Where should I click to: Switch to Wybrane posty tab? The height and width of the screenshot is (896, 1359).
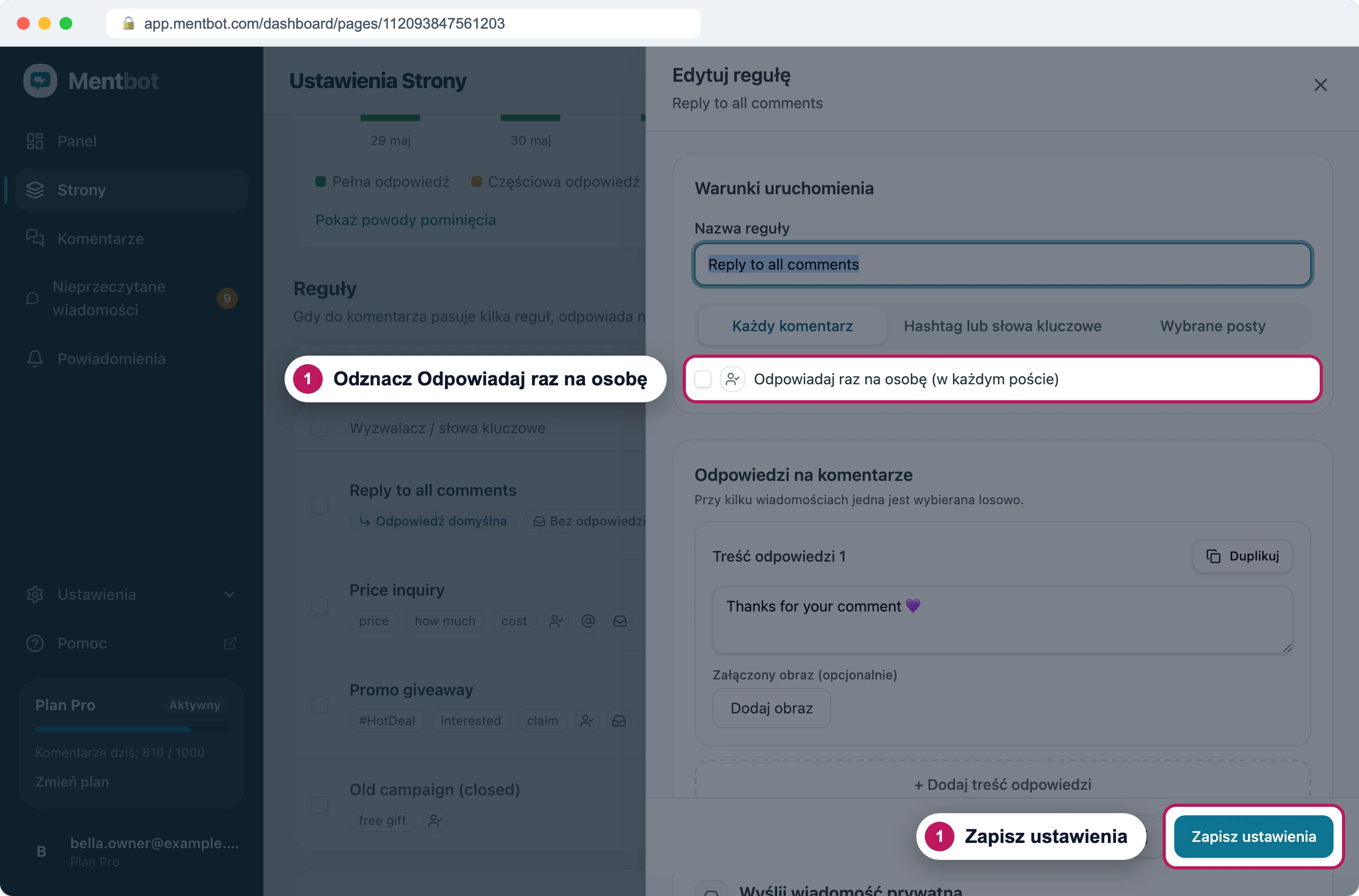tap(1212, 326)
